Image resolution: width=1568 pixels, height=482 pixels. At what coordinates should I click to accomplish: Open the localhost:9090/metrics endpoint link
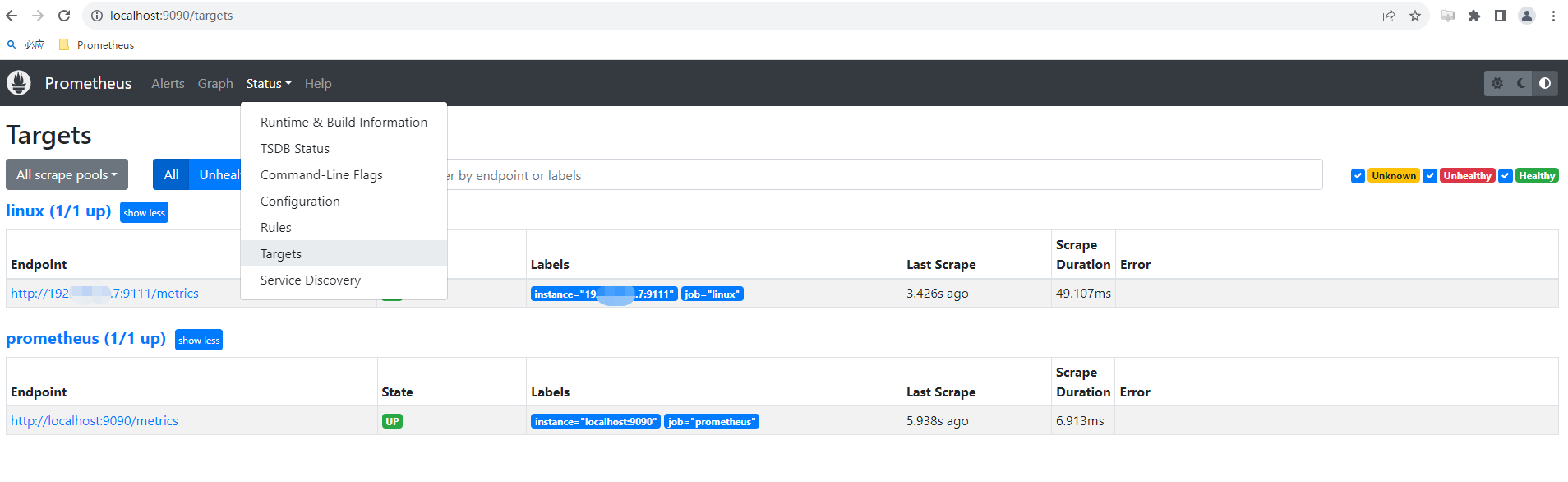tap(95, 421)
